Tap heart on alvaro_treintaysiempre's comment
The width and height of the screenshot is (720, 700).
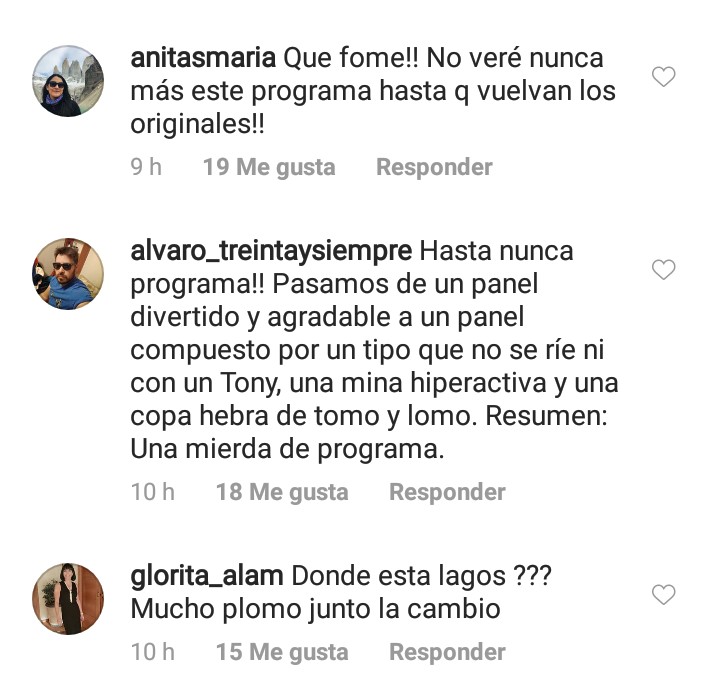[663, 269]
